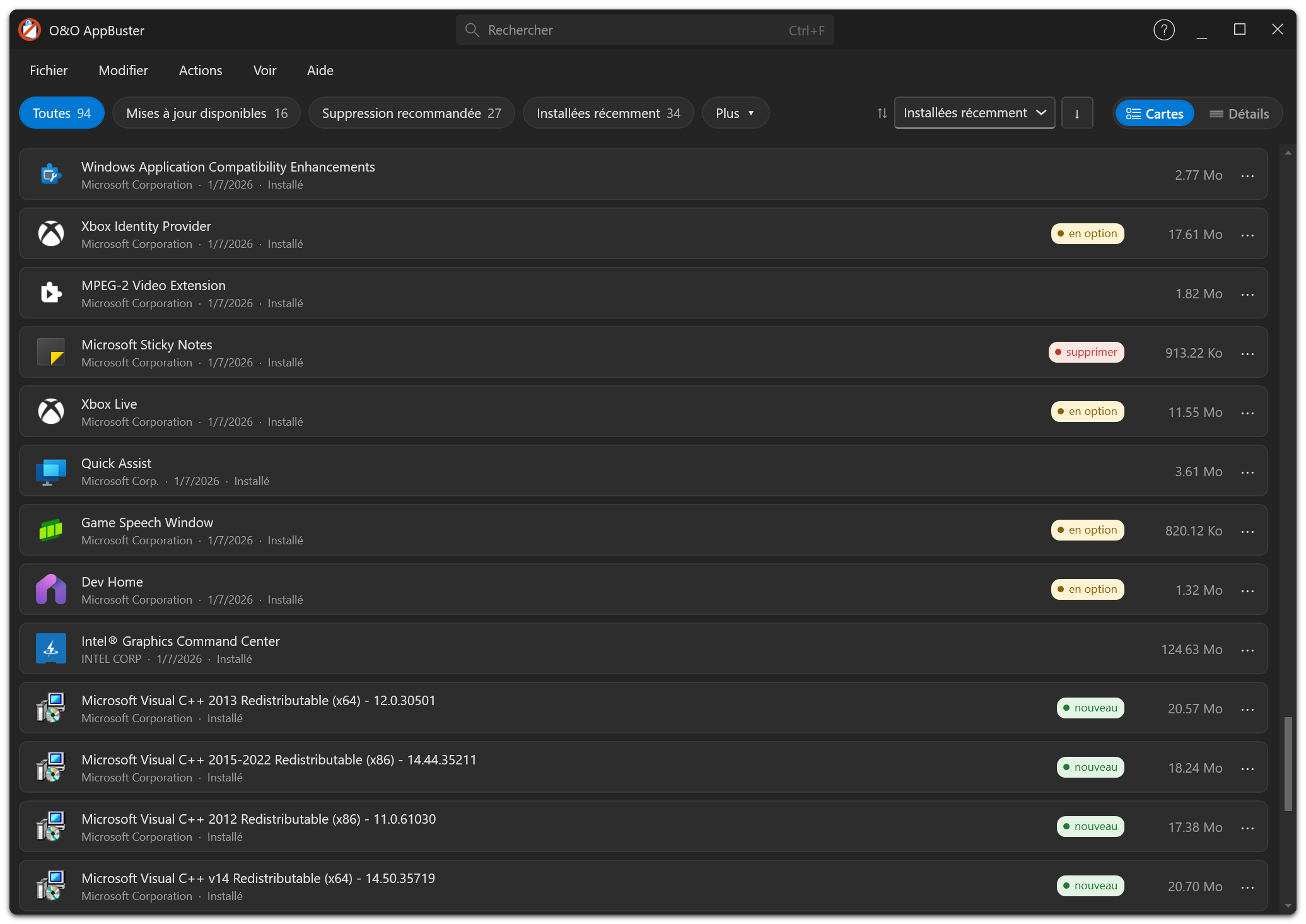Screen dimensions: 1306x924
Task: Open more options for Visual C++ v14 x64
Action: pyautogui.click(x=1247, y=887)
